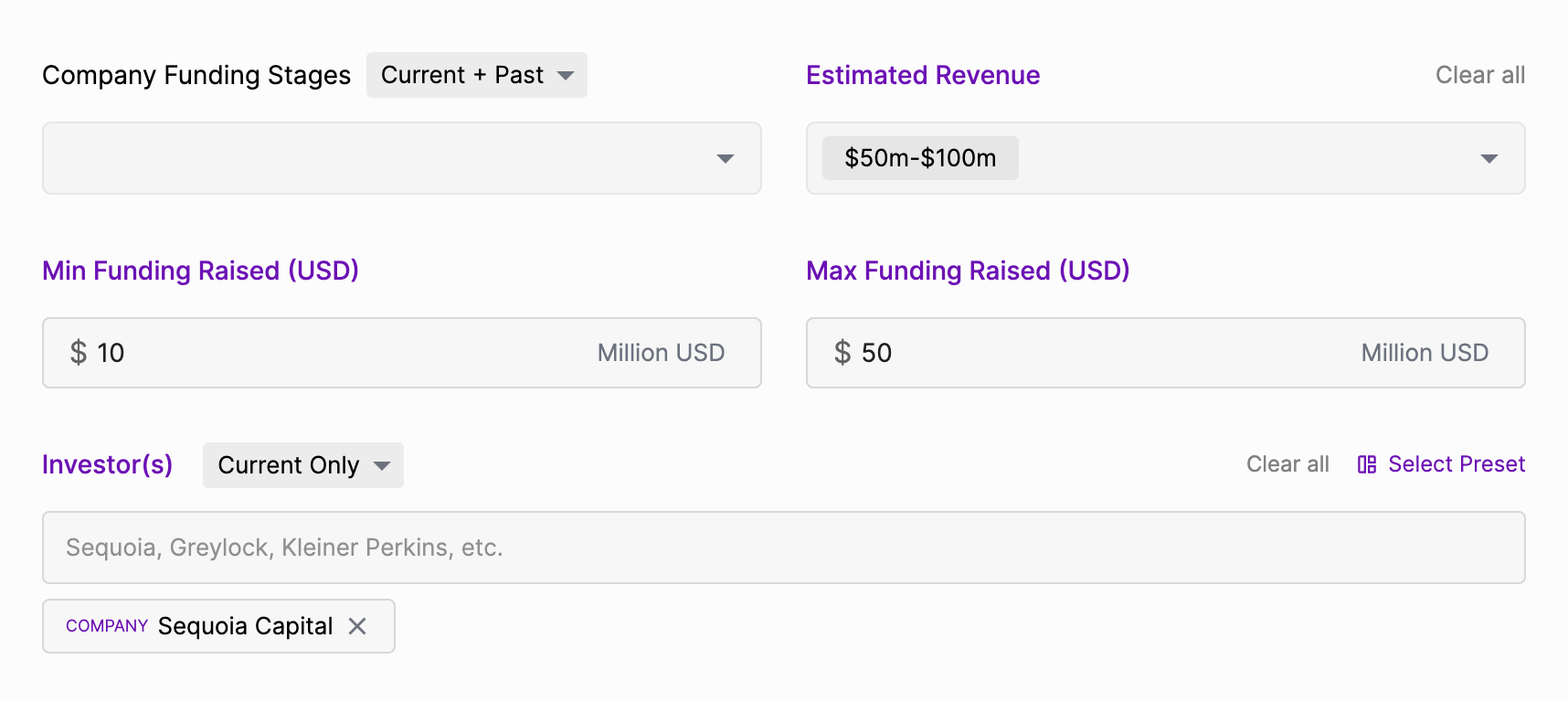Click the Funding Stages select box arrow
Screen dimensions: 1568x702
(726, 159)
